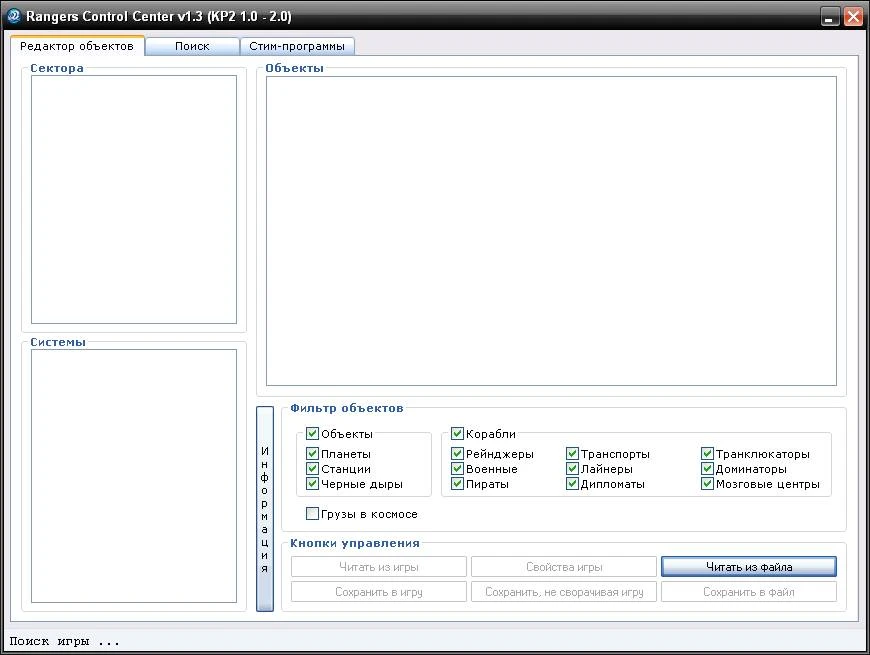Click inside the Сектора list box
Image resolution: width=870 pixels, height=655 pixels.
pyautogui.click(x=133, y=200)
